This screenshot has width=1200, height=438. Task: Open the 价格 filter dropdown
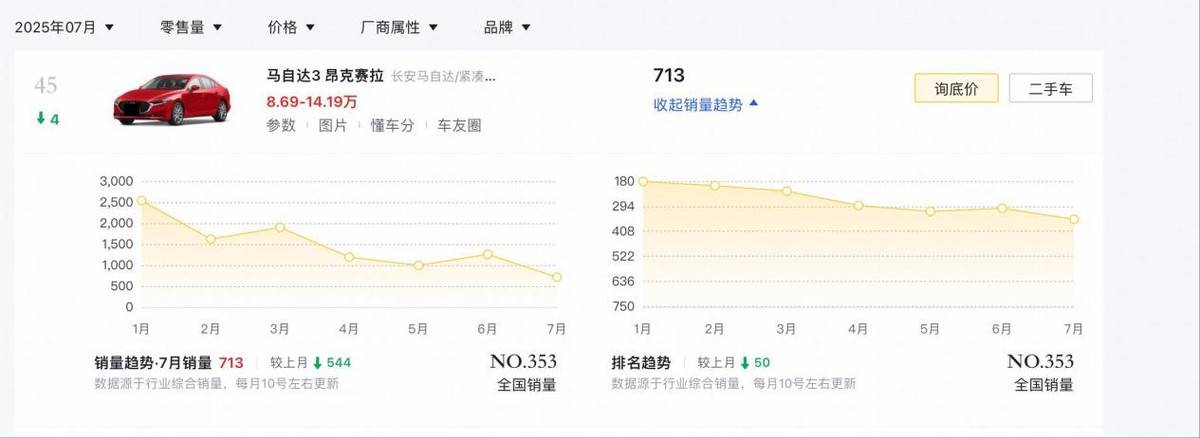tap(291, 28)
